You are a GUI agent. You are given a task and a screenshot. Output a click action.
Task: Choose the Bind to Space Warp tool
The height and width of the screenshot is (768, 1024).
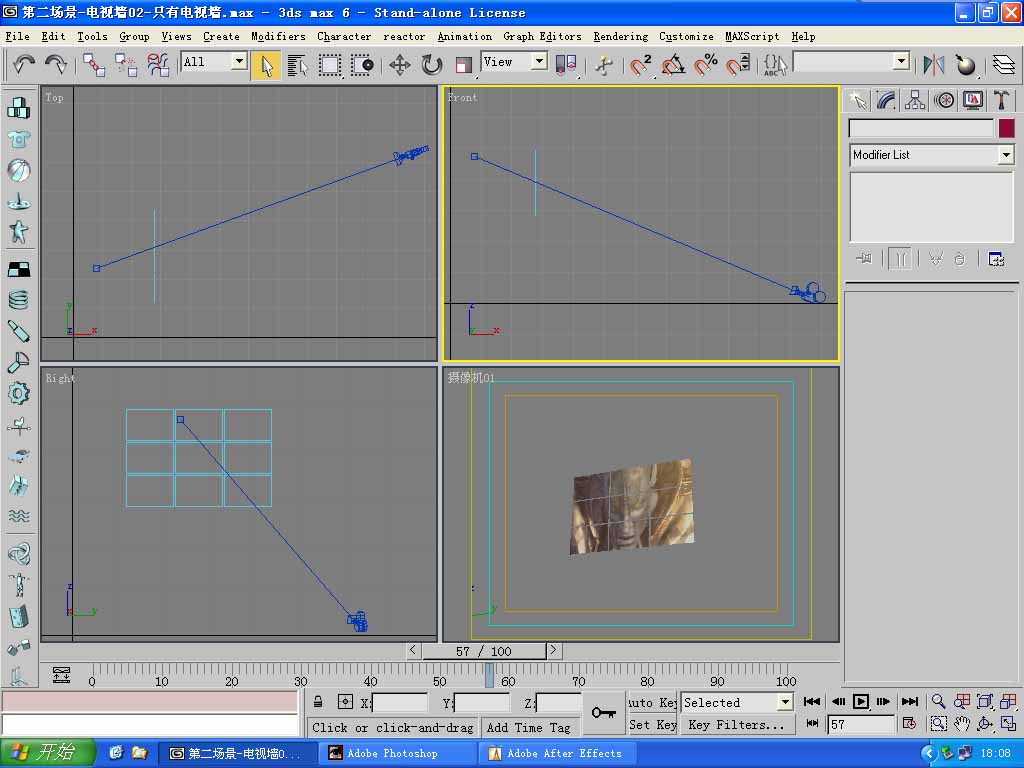point(157,65)
